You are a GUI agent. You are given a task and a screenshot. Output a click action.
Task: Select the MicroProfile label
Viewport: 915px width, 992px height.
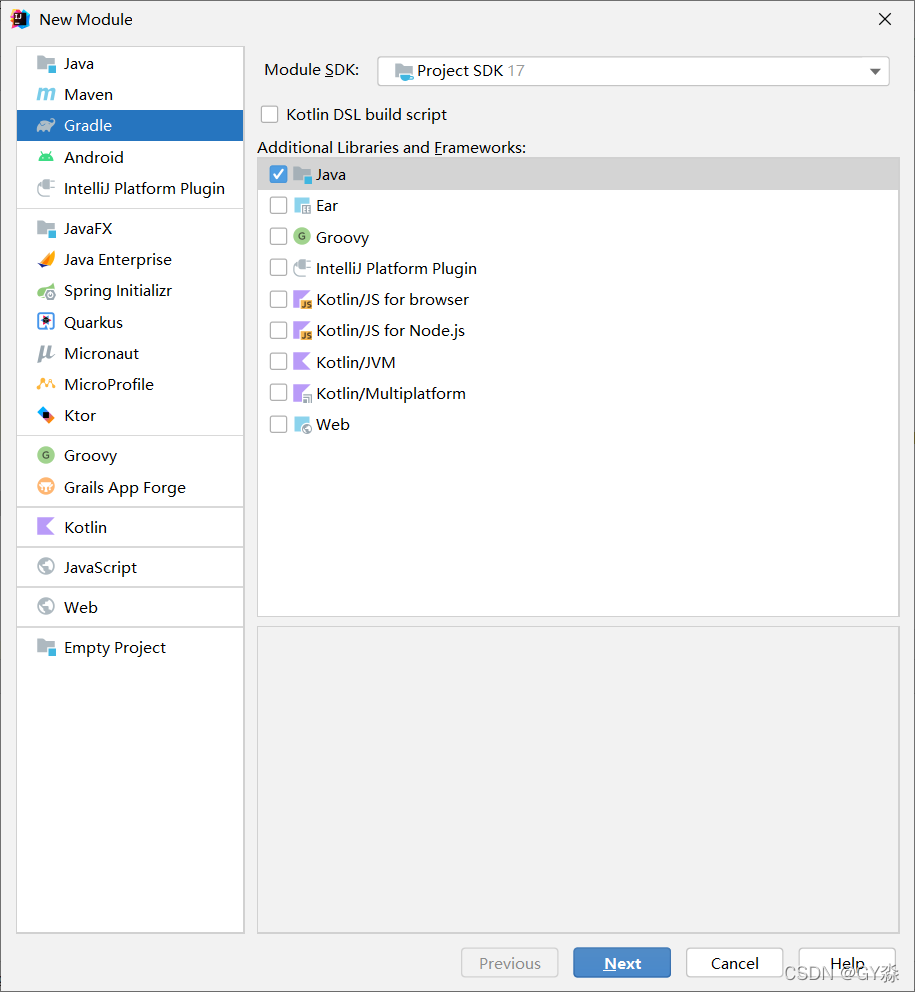click(x=109, y=385)
